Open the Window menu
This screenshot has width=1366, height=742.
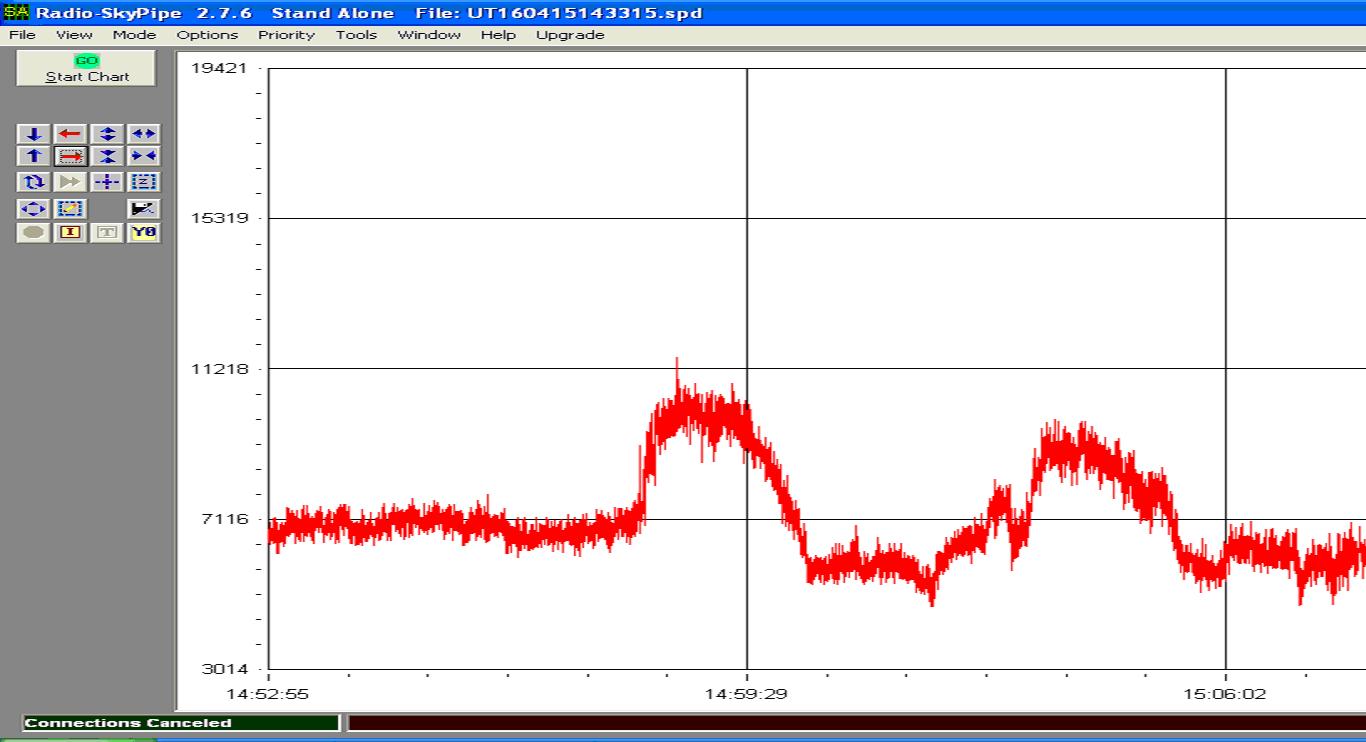pyautogui.click(x=429, y=35)
